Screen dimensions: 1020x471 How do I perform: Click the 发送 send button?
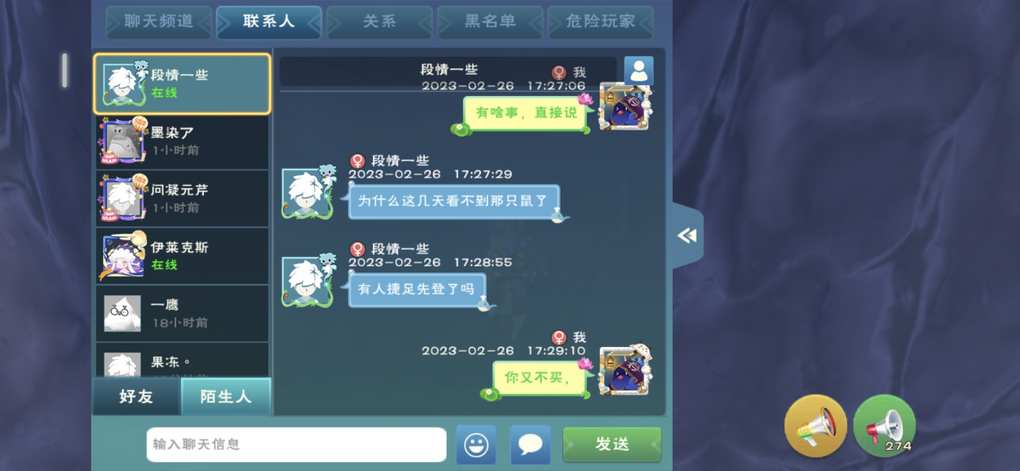611,444
